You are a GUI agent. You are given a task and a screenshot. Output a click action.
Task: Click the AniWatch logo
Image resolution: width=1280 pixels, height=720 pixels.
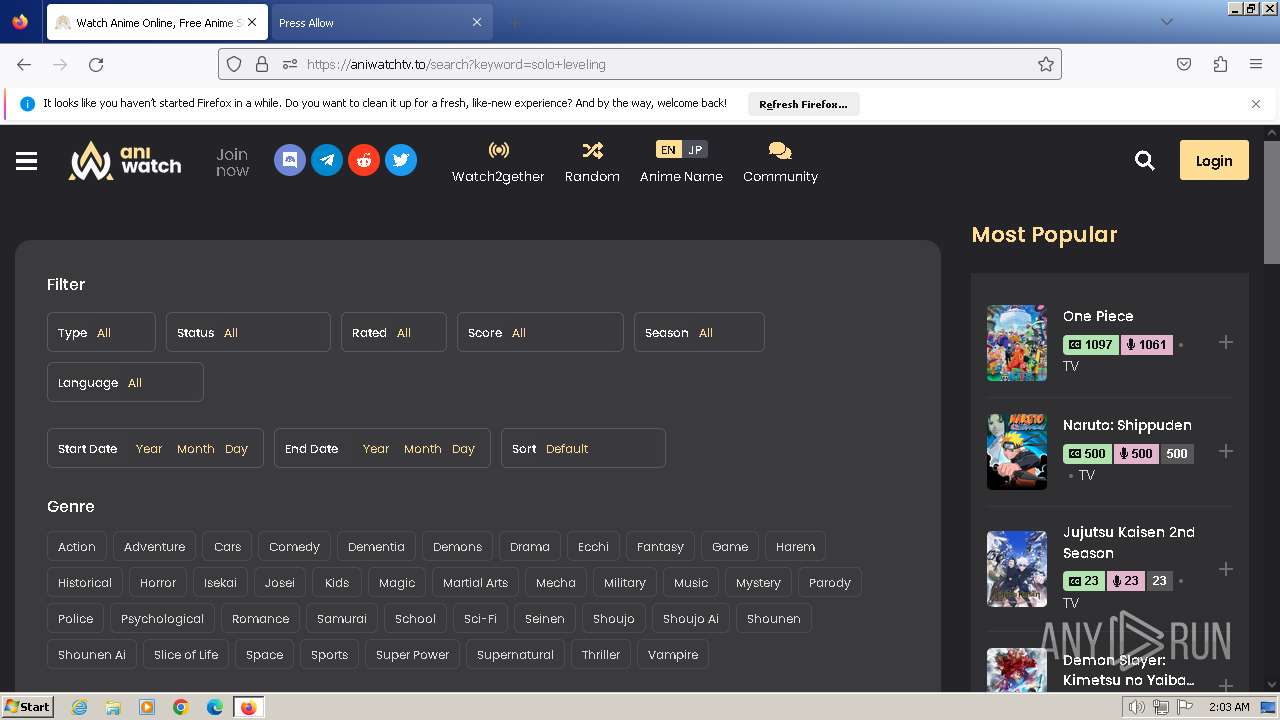pos(125,160)
